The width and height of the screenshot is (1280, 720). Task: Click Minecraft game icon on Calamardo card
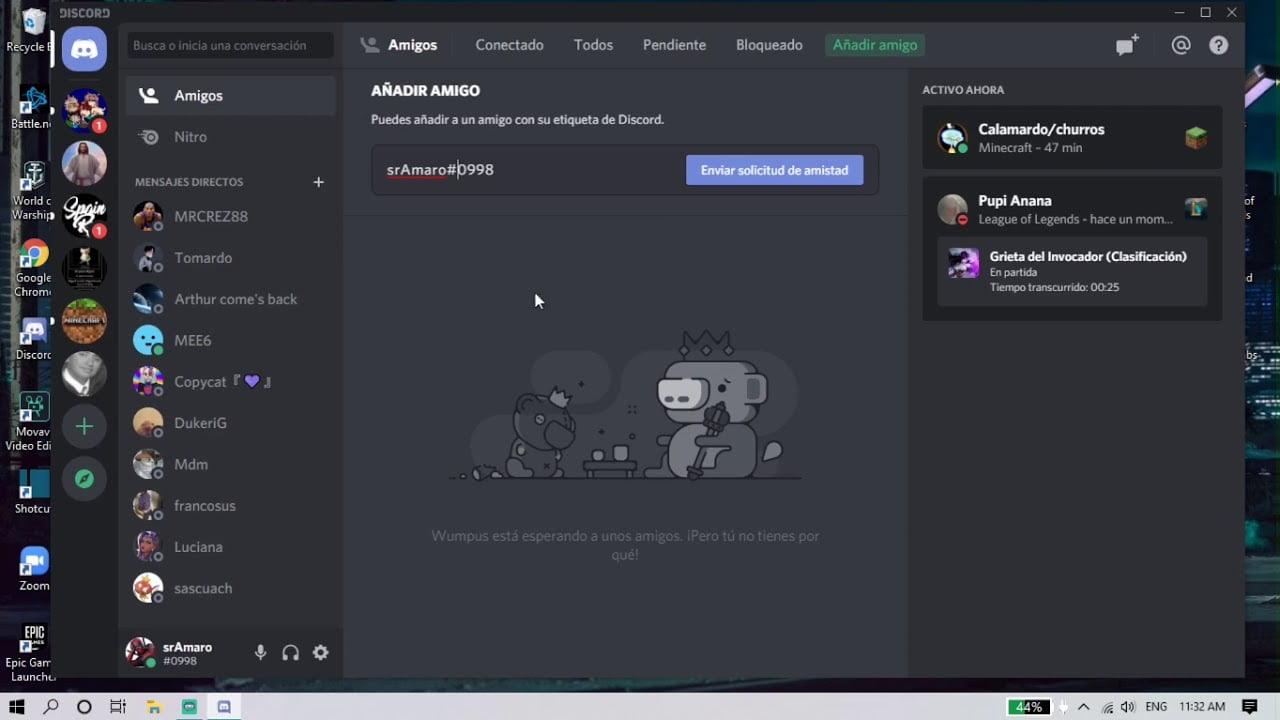(x=1196, y=138)
